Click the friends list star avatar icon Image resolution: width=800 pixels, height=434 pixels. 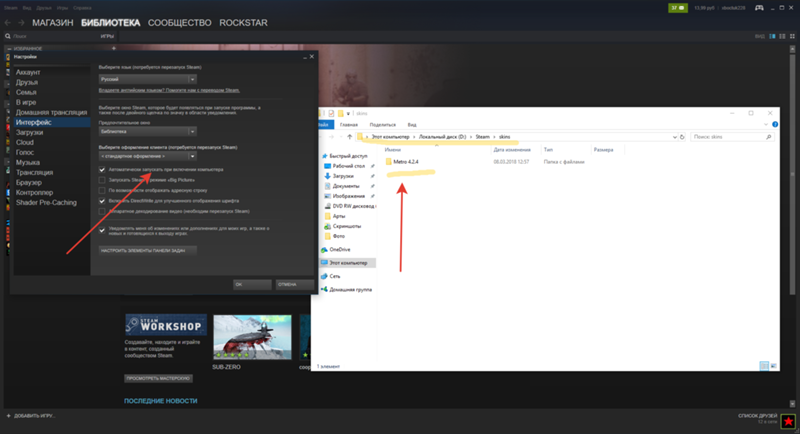(x=788, y=421)
